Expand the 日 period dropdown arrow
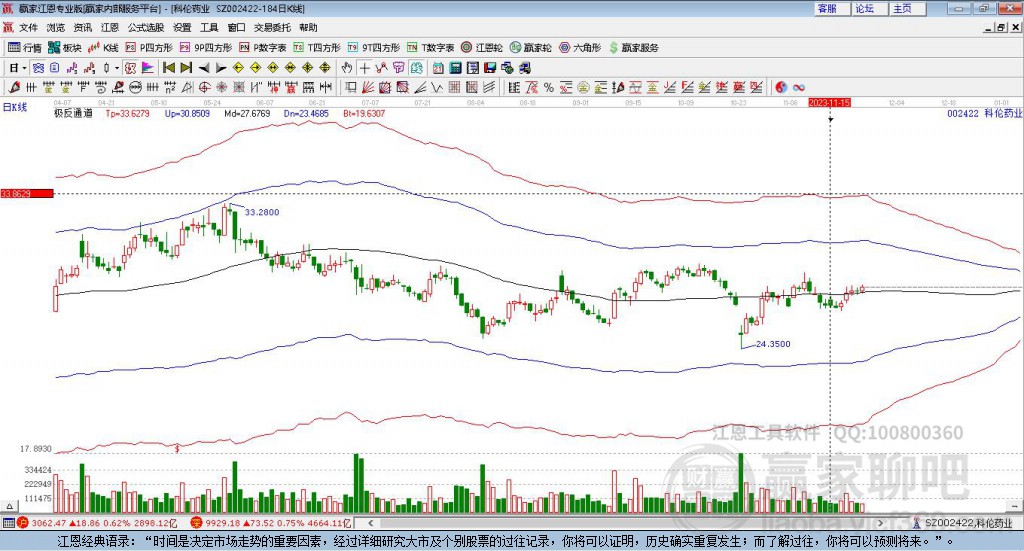 [25, 68]
